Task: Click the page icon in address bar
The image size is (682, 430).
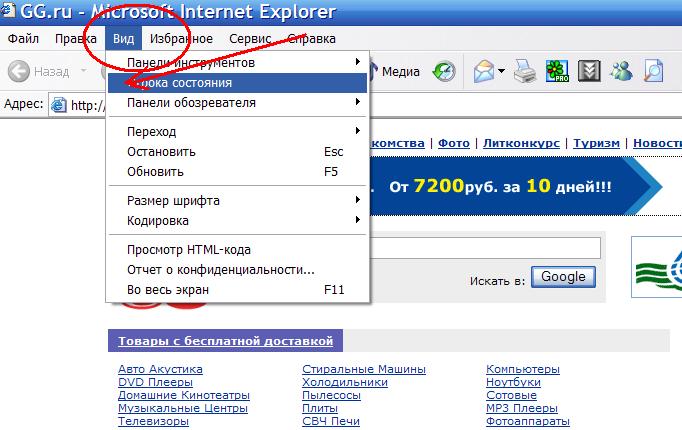Action: coord(59,105)
